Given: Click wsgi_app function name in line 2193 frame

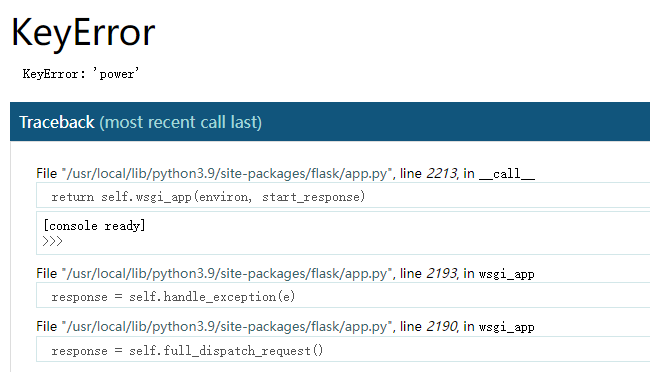Looking at the screenshot, I should (507, 274).
